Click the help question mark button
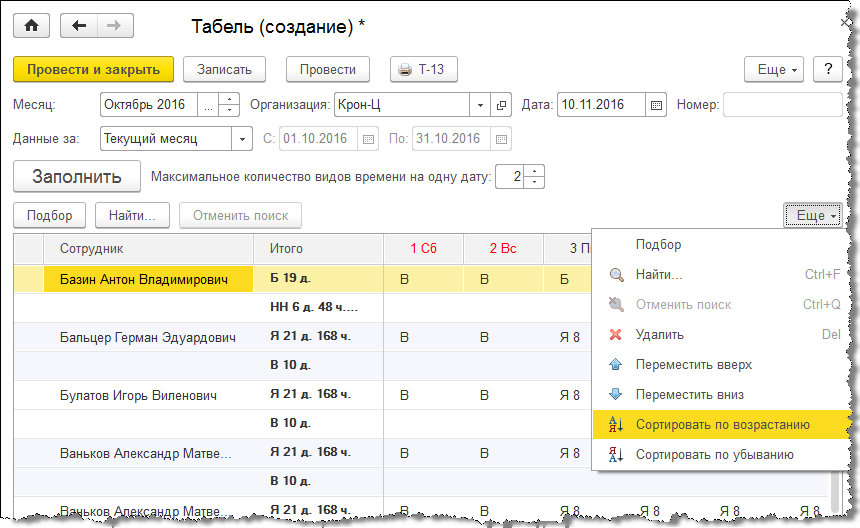Screen dimensions: 860x528 click(x=828, y=70)
